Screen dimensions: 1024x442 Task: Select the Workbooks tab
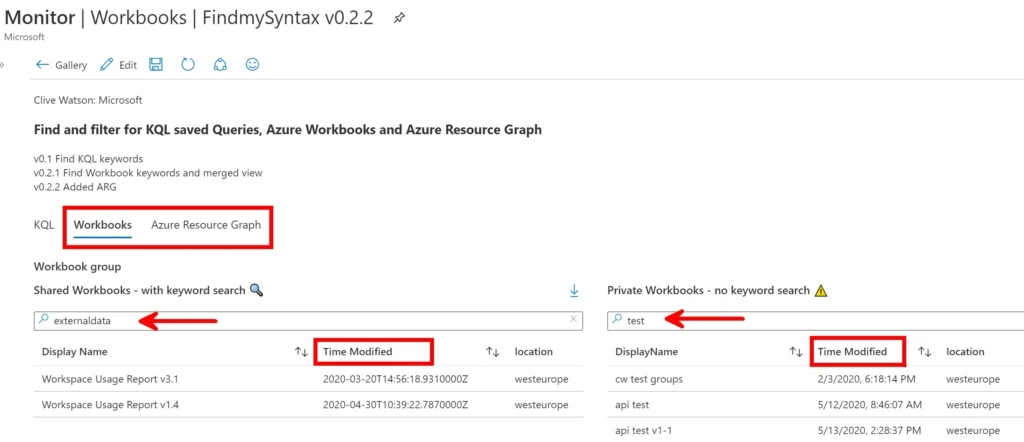pyautogui.click(x=102, y=225)
